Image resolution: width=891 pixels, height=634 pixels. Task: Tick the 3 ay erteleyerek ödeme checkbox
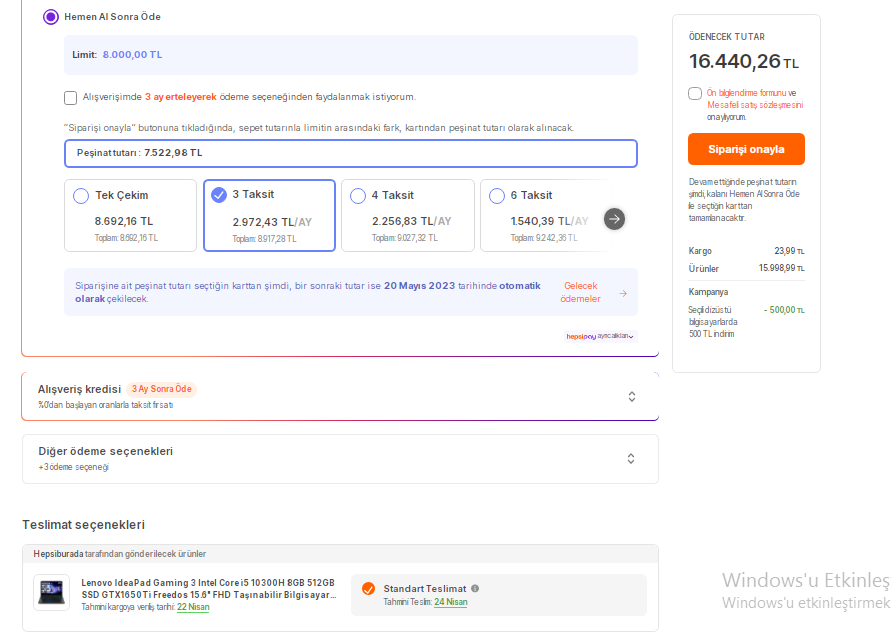(x=70, y=98)
